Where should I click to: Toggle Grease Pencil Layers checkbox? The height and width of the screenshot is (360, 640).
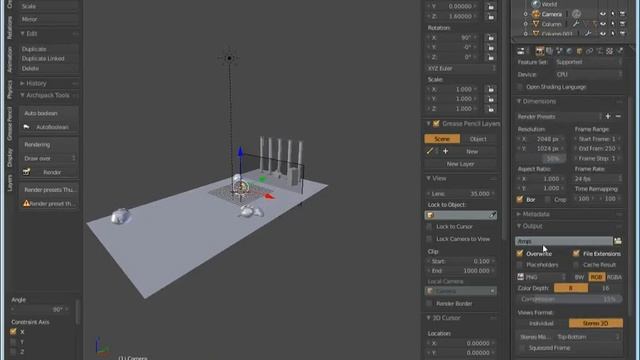436,123
